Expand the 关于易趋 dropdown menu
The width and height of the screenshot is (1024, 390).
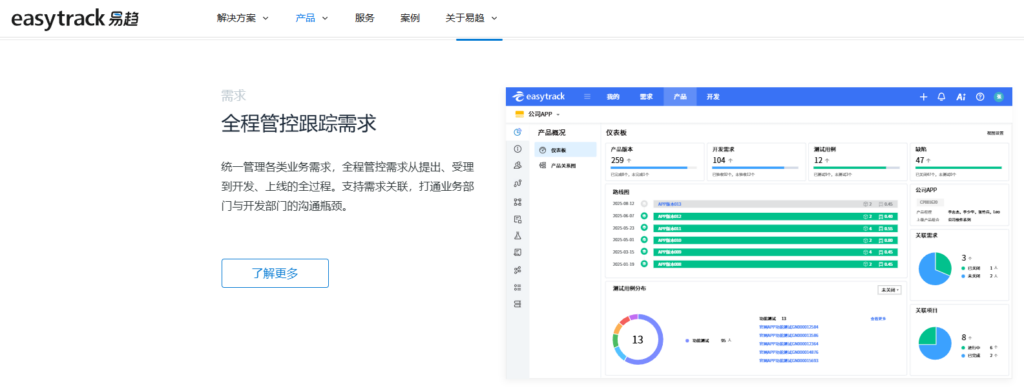click(472, 18)
